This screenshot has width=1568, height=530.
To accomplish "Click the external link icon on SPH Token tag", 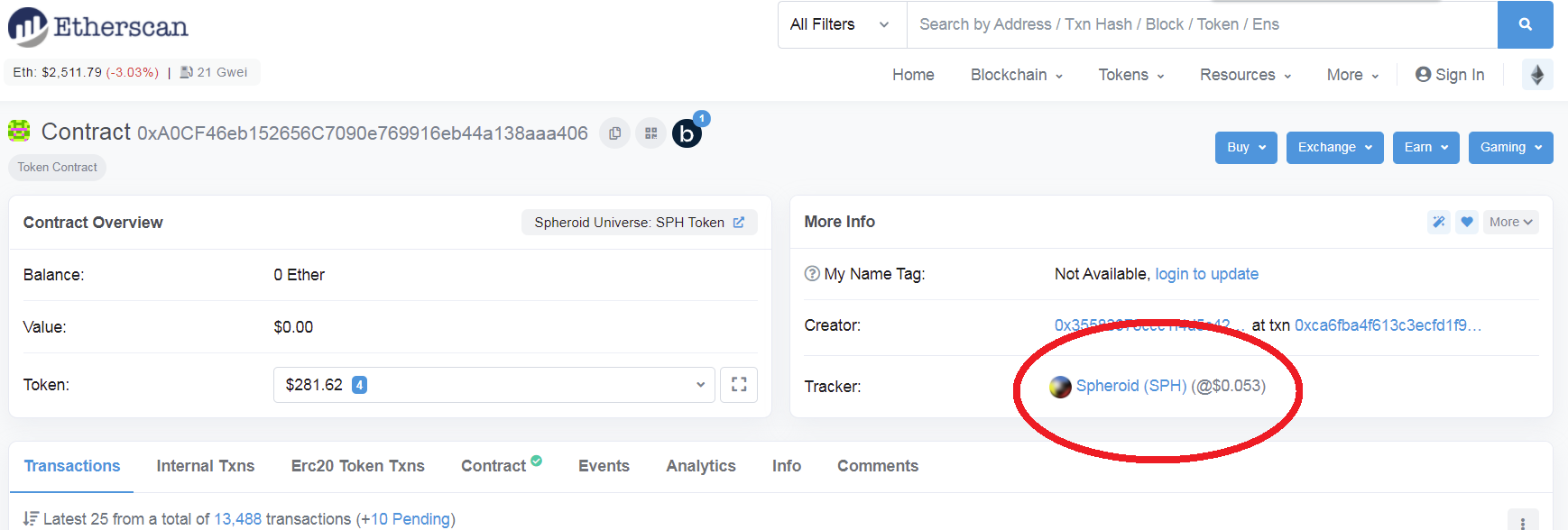I will [739, 223].
